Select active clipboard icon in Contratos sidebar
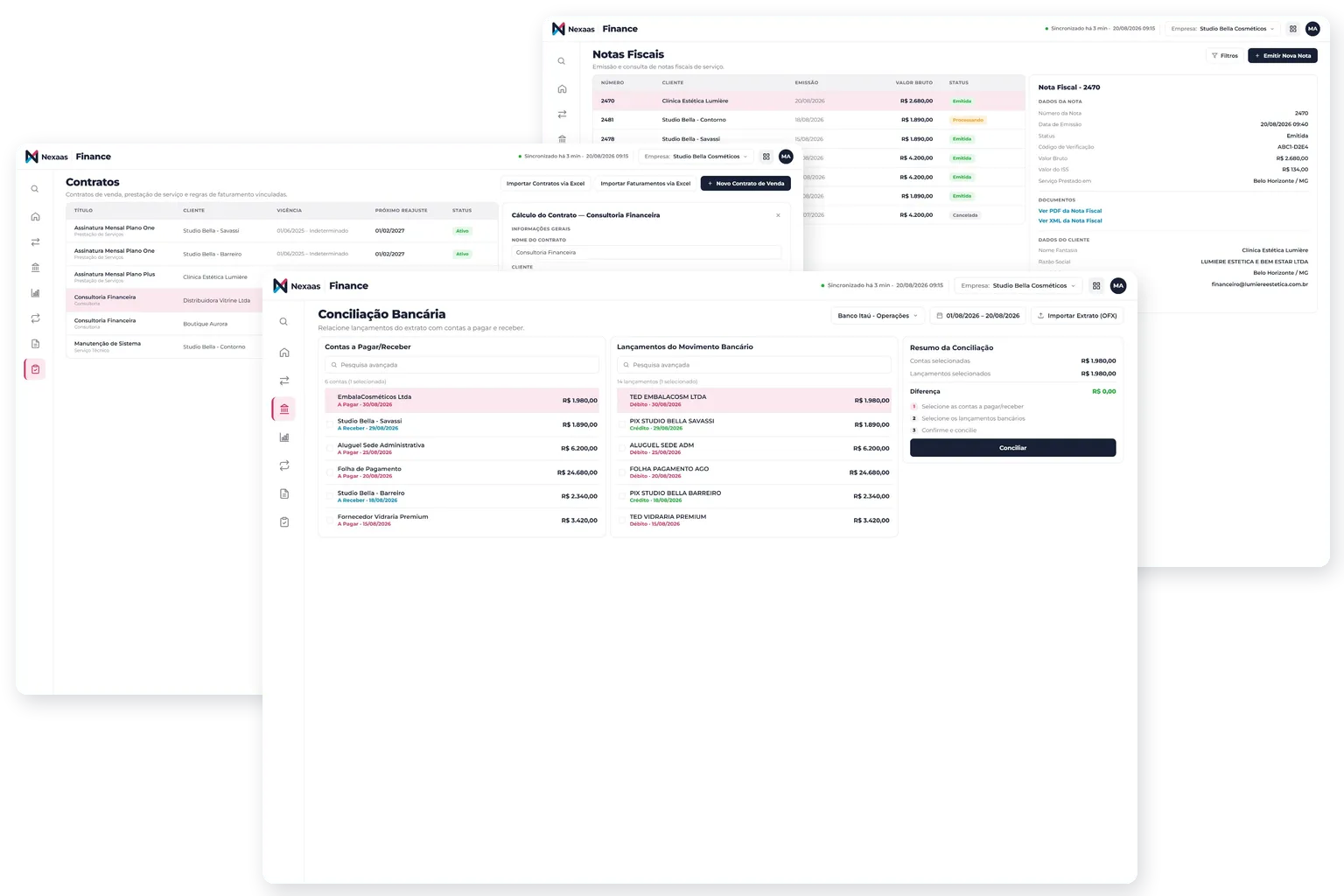1344x896 pixels. tap(35, 369)
